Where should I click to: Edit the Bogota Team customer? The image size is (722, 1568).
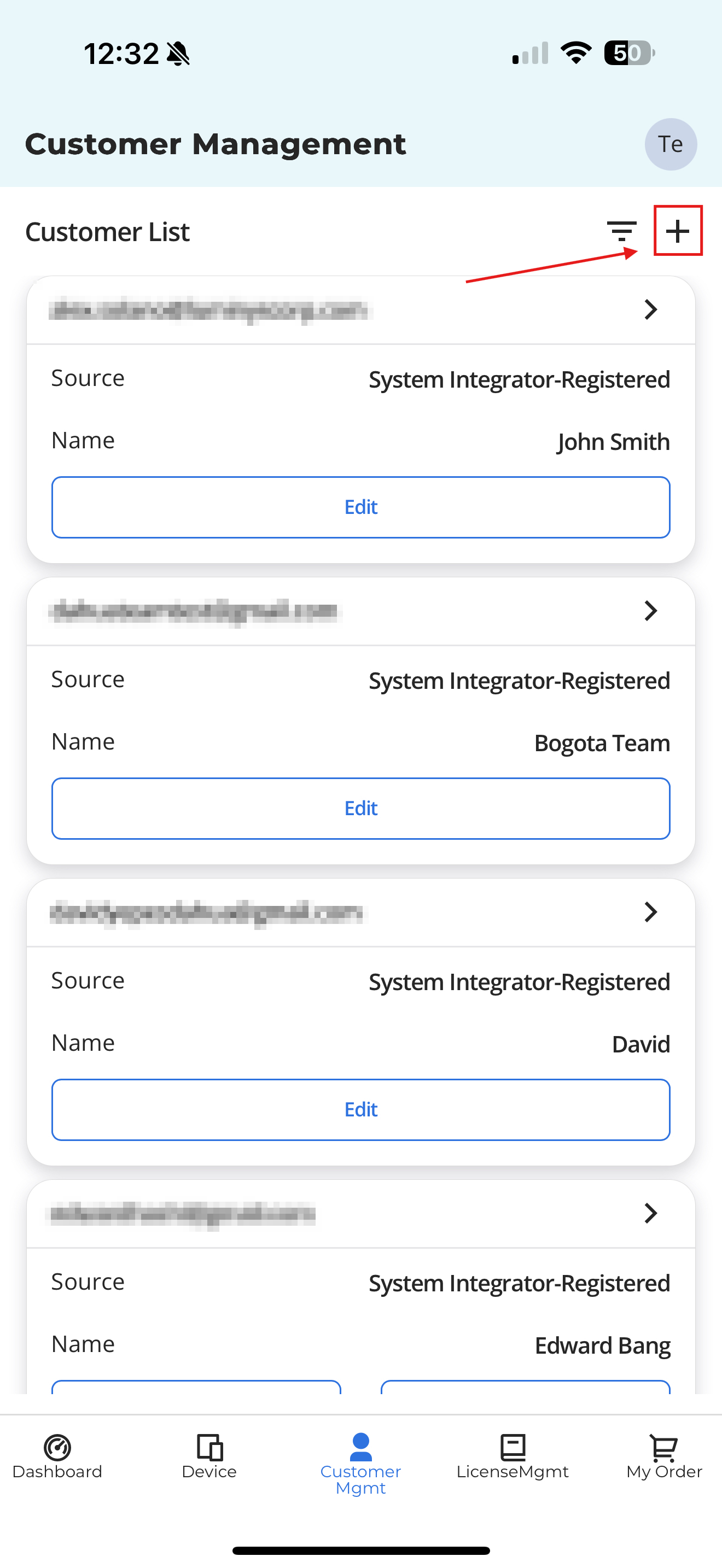(x=360, y=809)
